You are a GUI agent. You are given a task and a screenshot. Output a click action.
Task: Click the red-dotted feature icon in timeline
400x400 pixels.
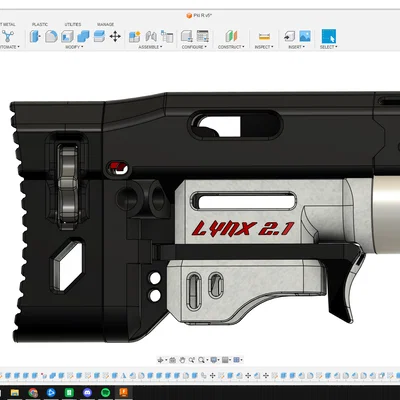(44, 376)
